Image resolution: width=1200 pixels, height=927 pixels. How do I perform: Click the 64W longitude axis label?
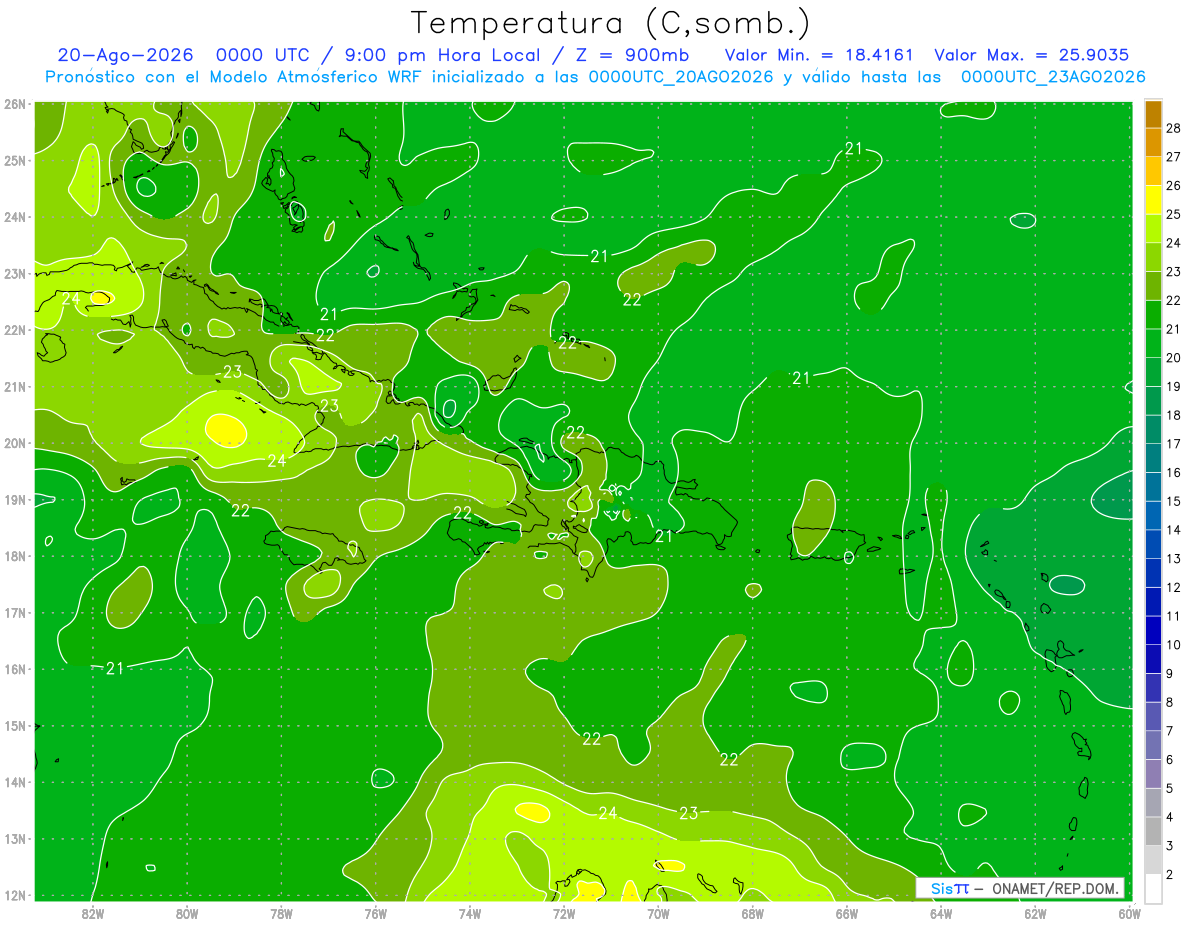point(941,913)
